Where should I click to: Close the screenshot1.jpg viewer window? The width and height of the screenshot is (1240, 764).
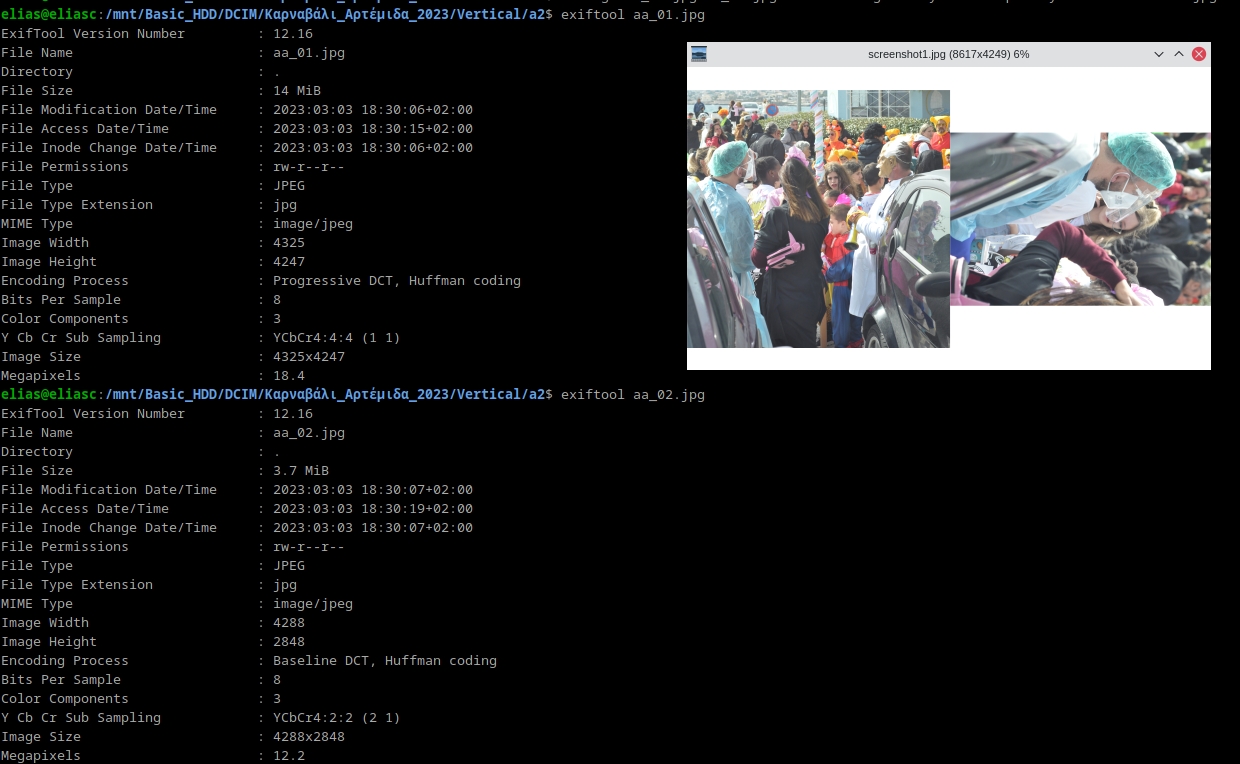1199,54
